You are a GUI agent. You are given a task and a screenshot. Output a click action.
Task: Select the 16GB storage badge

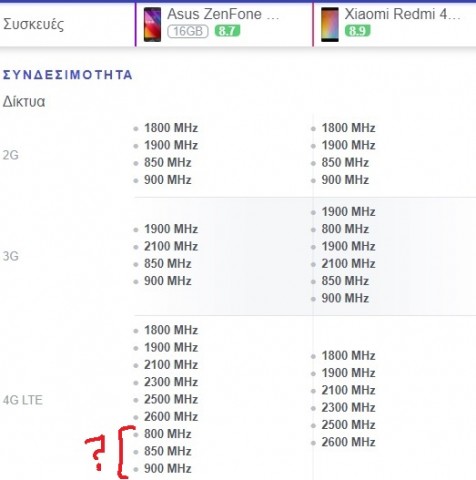tap(188, 31)
